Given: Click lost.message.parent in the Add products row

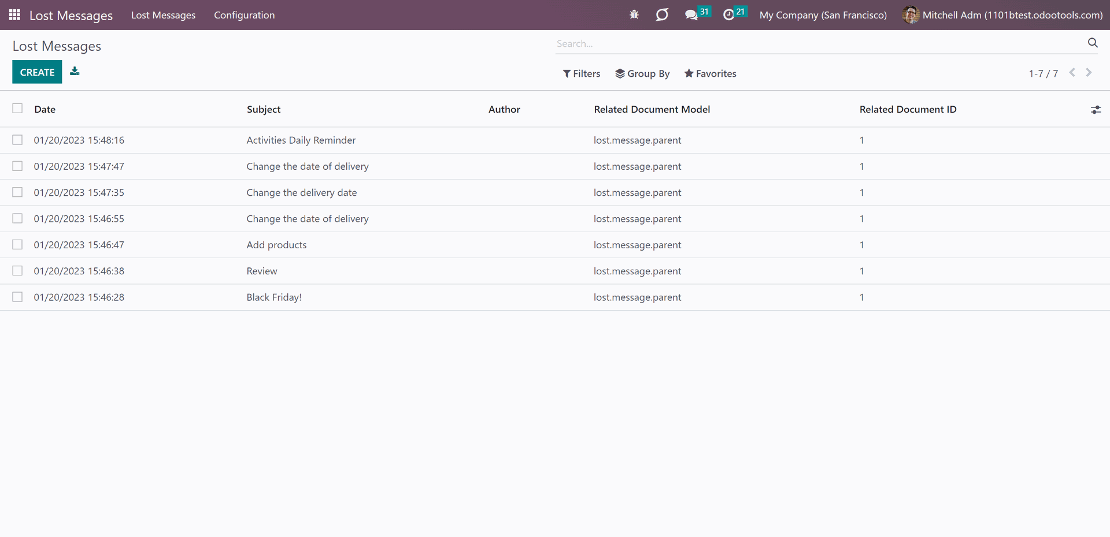Looking at the screenshot, I should [x=637, y=245].
